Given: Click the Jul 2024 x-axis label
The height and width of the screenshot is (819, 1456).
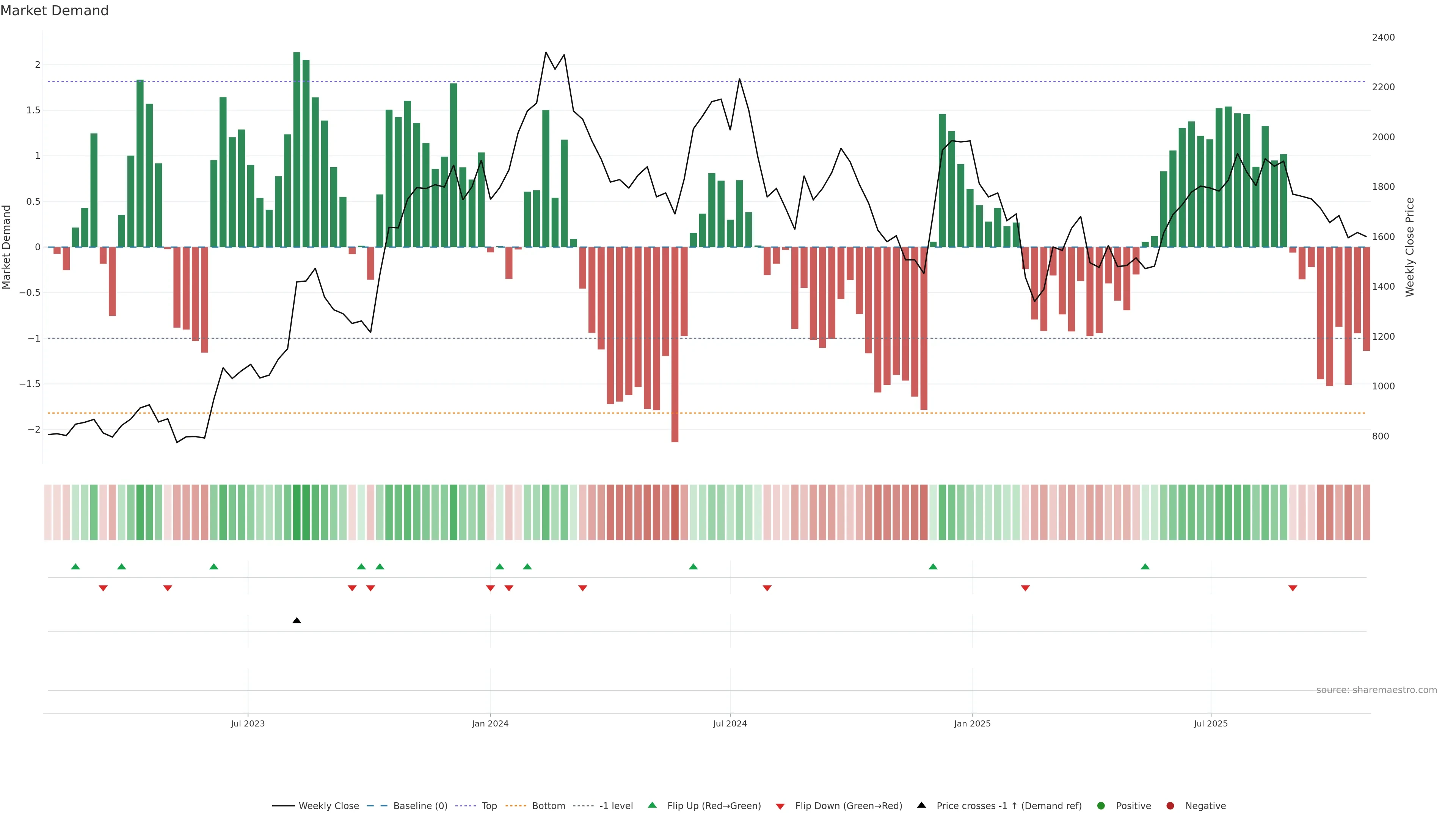Looking at the screenshot, I should [730, 723].
